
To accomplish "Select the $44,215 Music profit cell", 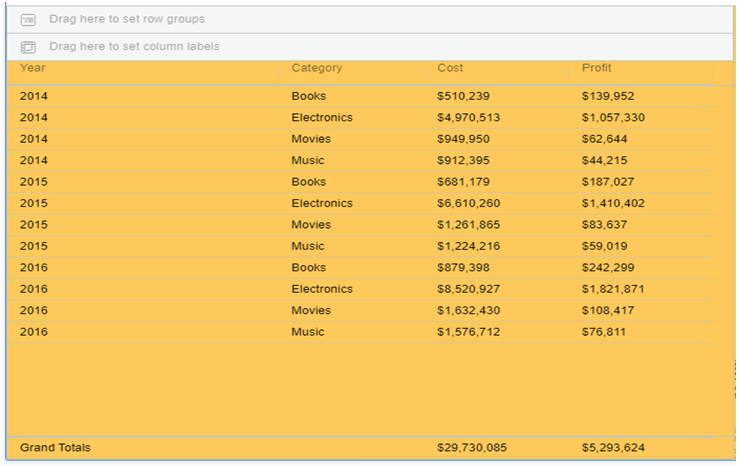I will [x=604, y=160].
